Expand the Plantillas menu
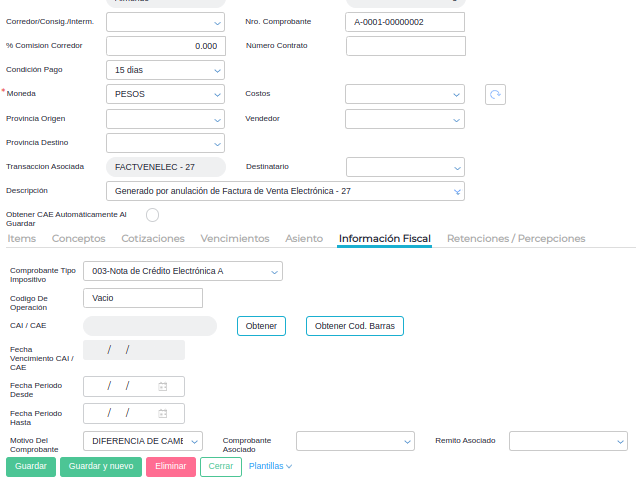The width and height of the screenshot is (636, 481). coord(270,466)
